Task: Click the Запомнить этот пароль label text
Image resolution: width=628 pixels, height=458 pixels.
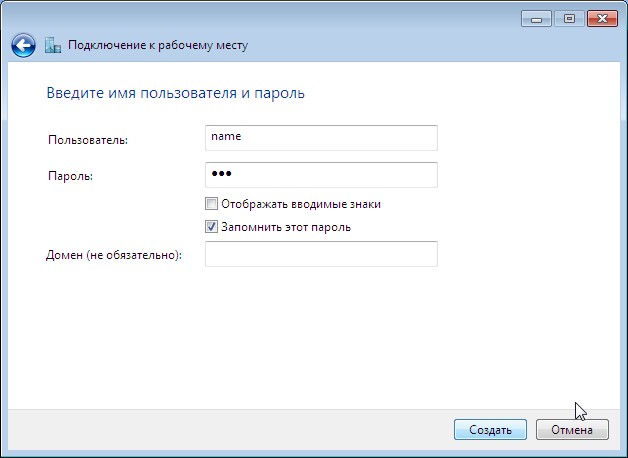Action: click(286, 227)
